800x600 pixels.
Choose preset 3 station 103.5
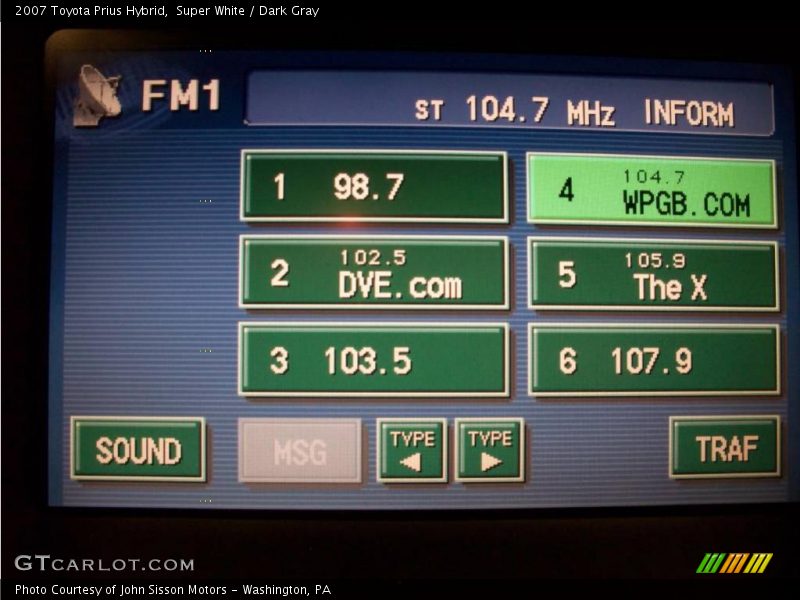[x=374, y=359]
